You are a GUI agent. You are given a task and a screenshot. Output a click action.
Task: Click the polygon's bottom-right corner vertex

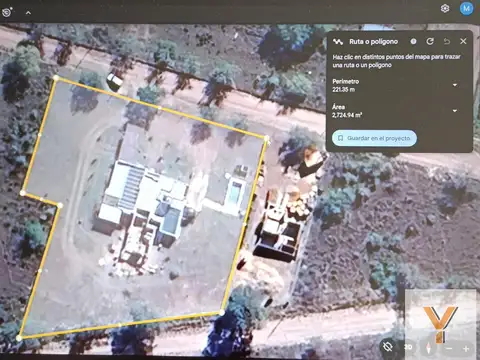coord(222,312)
